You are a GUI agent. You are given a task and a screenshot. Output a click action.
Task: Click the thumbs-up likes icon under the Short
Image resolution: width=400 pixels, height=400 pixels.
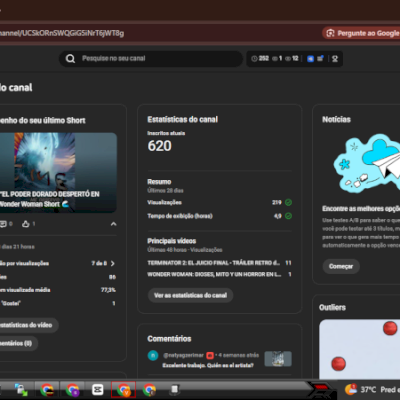[26, 224]
